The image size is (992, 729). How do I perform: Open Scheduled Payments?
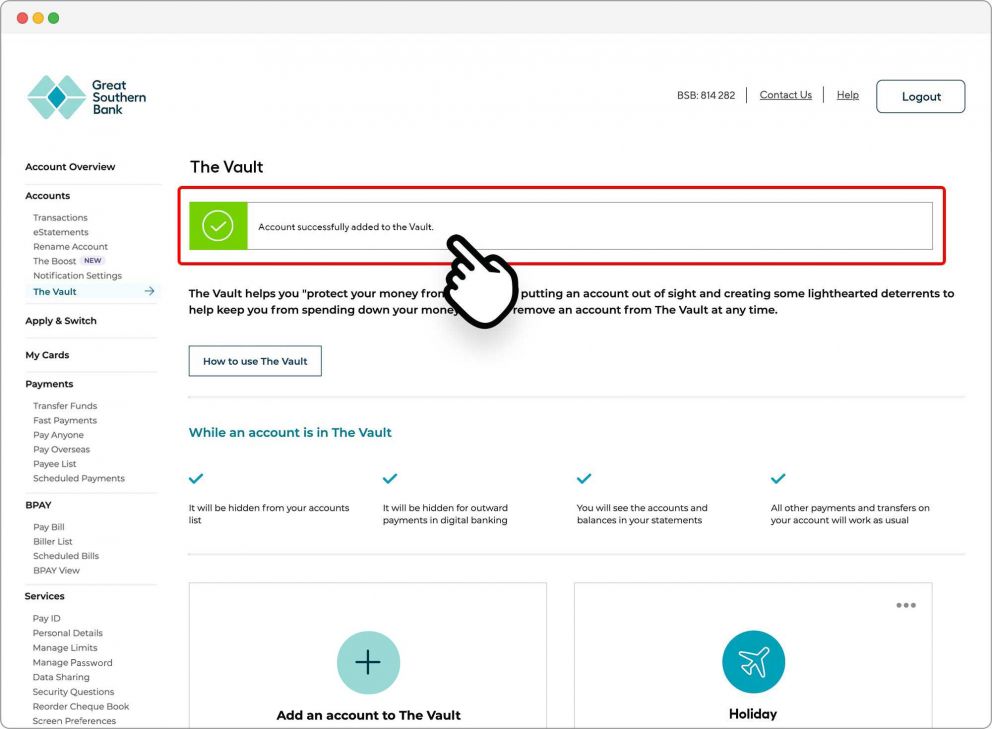click(x=78, y=478)
